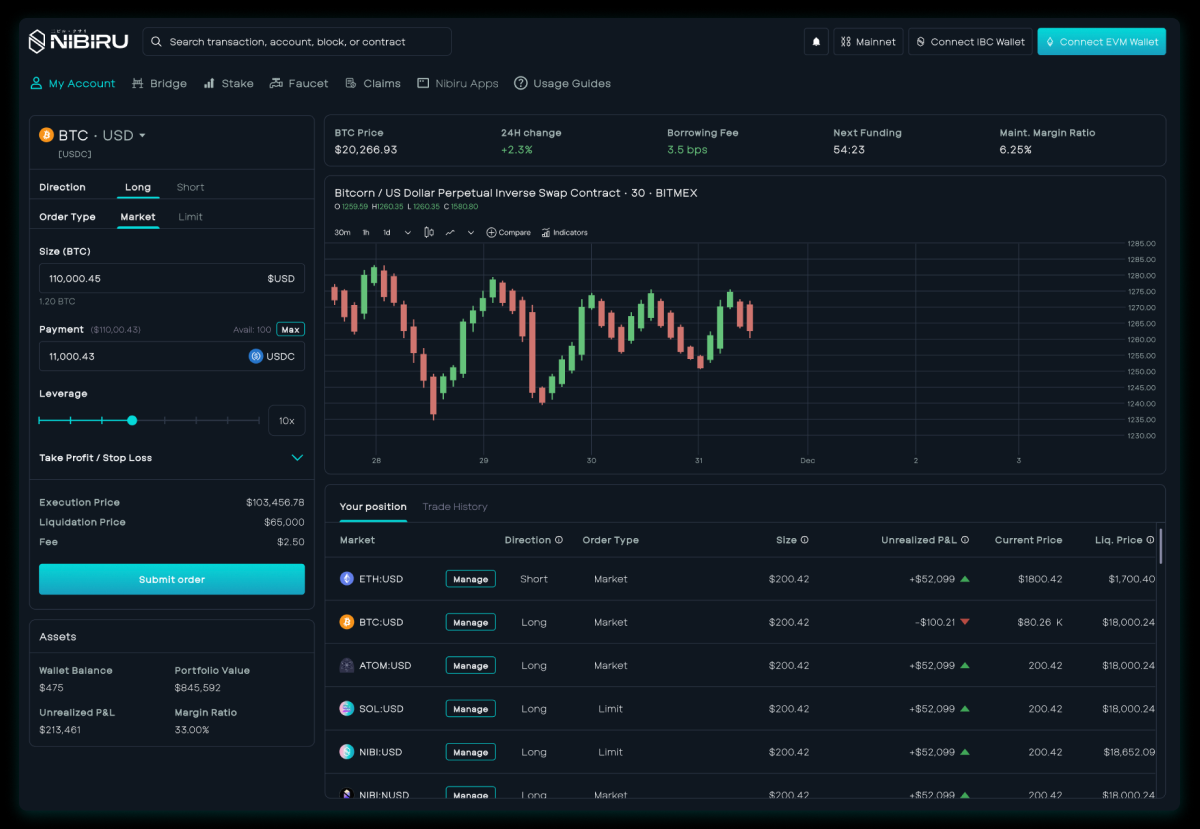Submit the order
The width and height of the screenshot is (1200, 829).
pyautogui.click(x=172, y=579)
